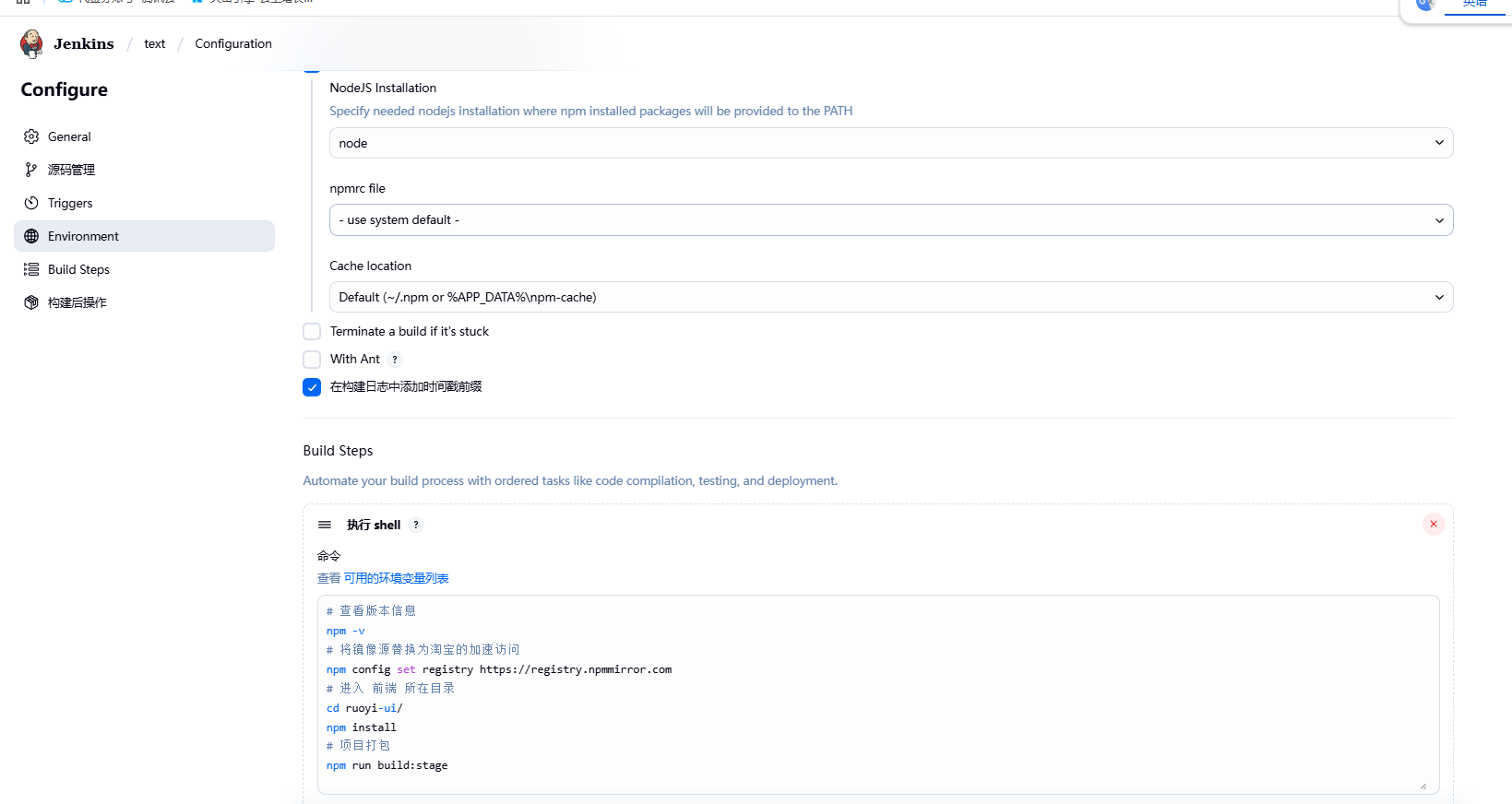Expand the npmrc file dropdown
The image size is (1512, 804).
tap(890, 220)
